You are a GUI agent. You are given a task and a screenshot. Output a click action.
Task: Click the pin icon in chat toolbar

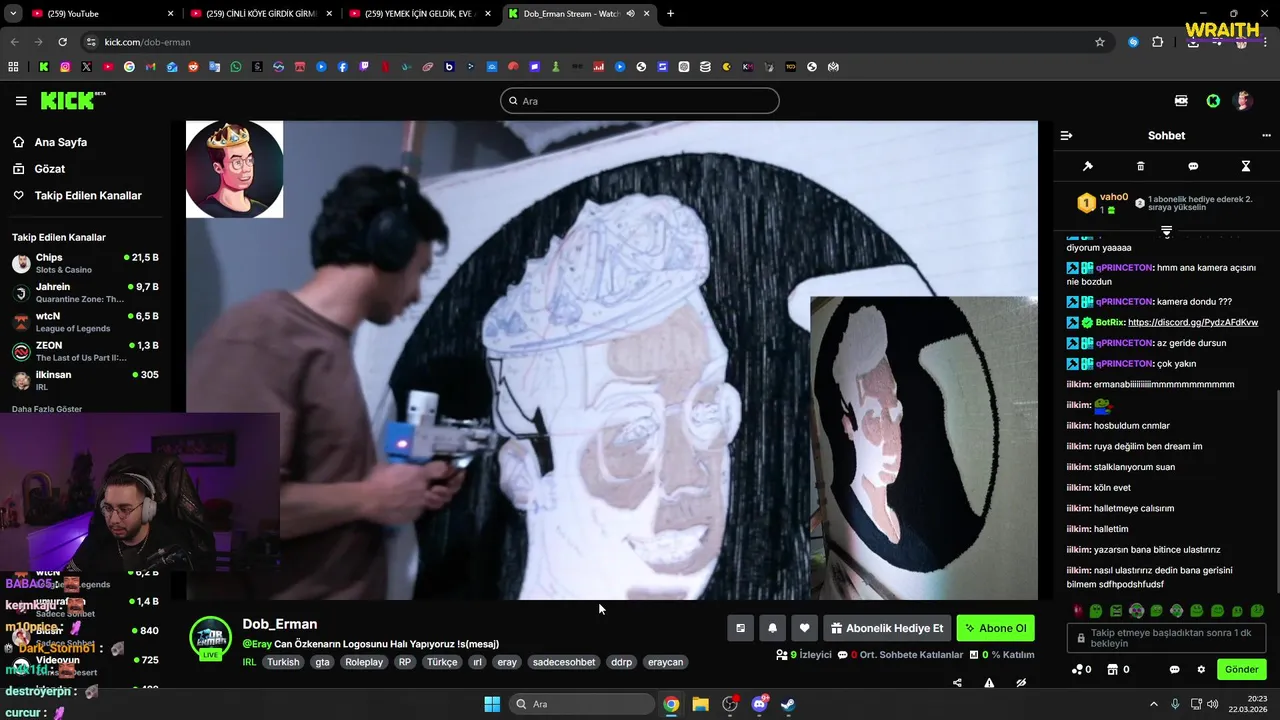[1088, 166]
